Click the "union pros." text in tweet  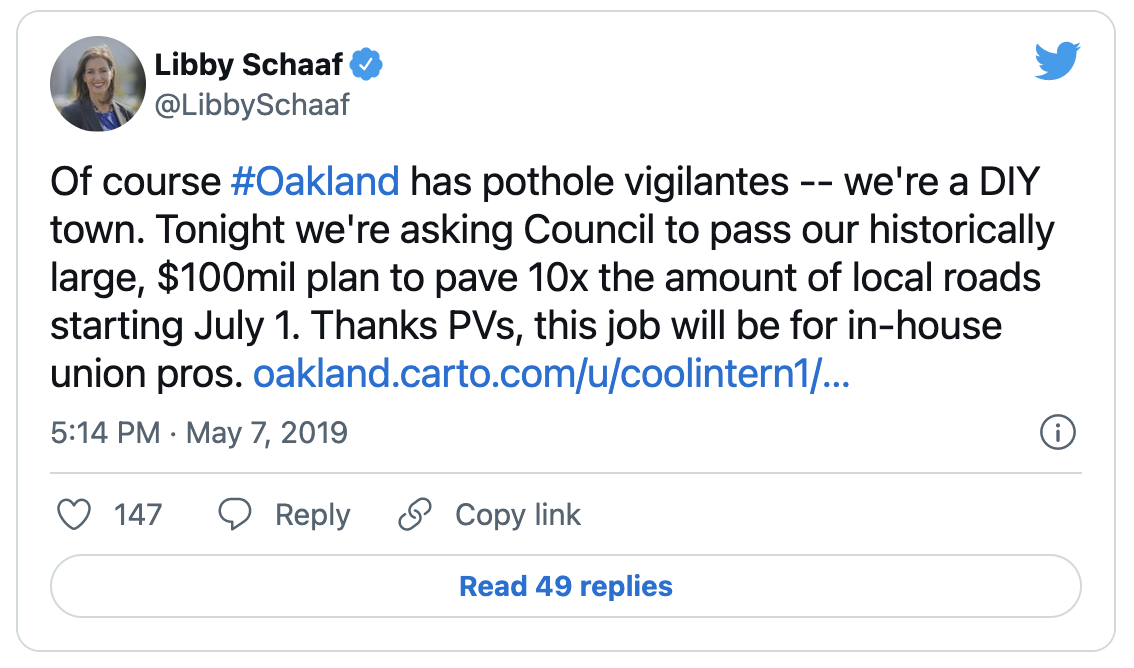tap(146, 374)
